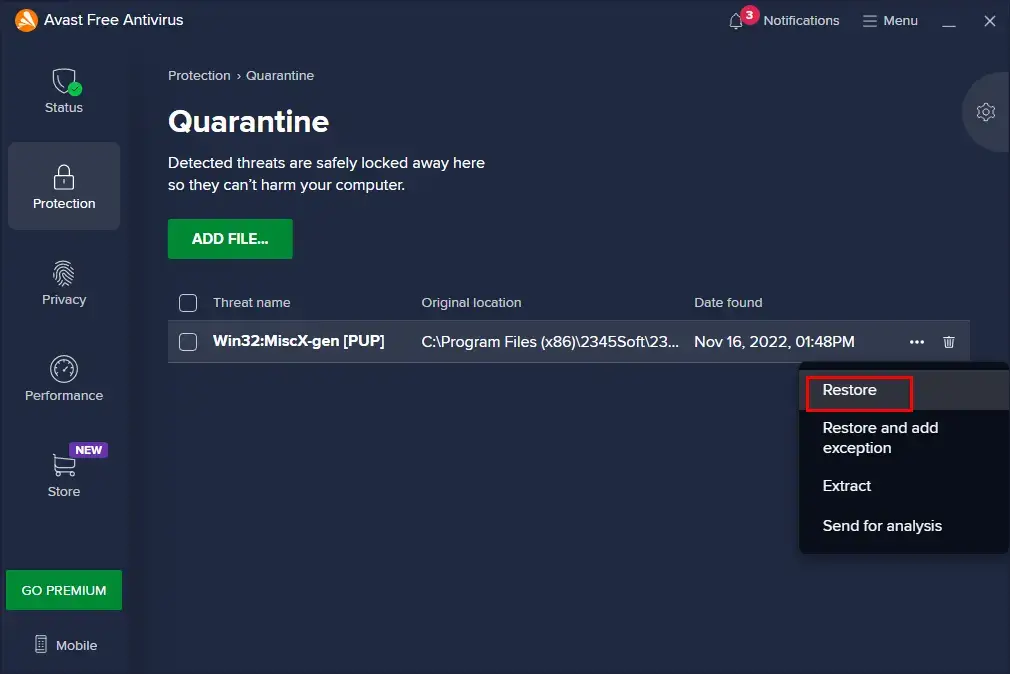
Task: Go back via the Protection breadcrumb link
Action: 199,75
